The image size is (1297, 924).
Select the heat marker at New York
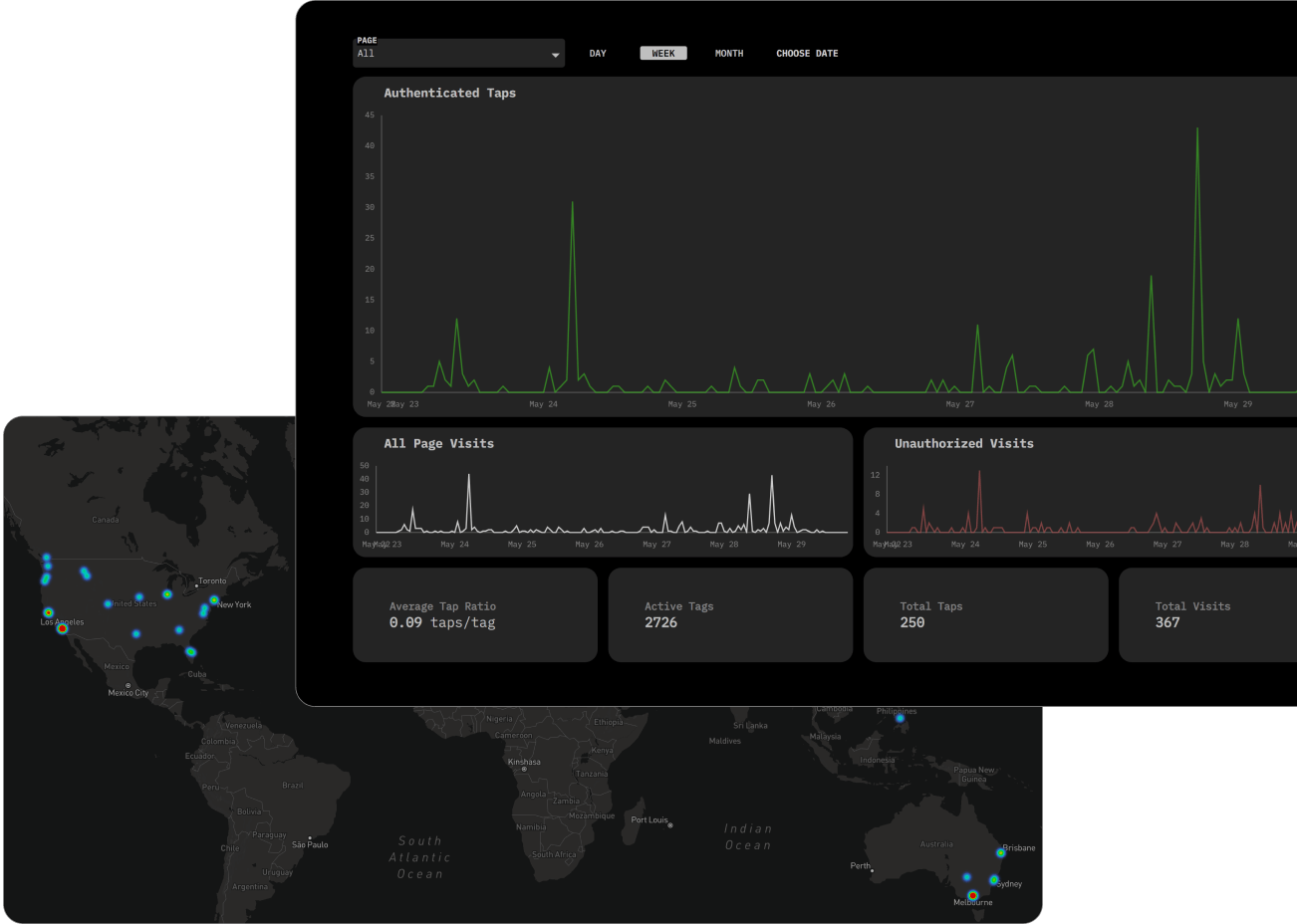coord(214,599)
